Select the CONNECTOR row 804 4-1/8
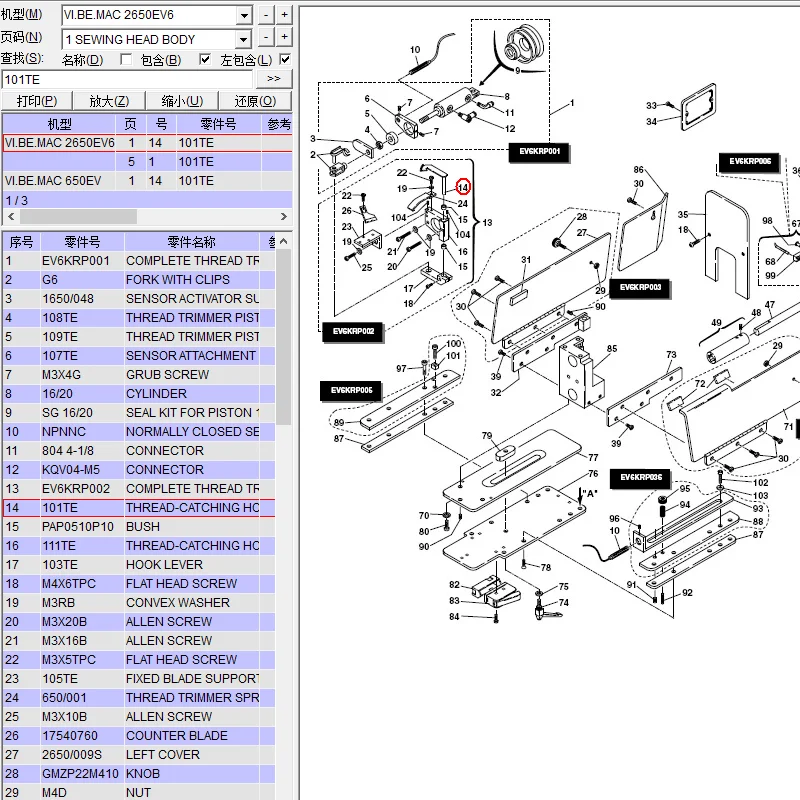Screen dimensions: 800x800 139,451
